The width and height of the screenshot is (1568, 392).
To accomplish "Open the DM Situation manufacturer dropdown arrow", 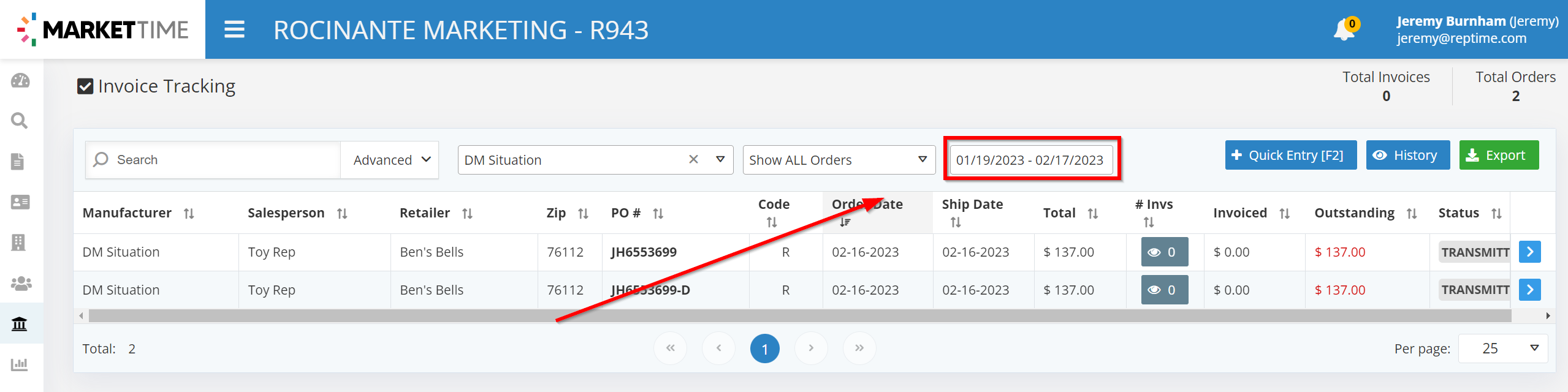I will [720, 159].
